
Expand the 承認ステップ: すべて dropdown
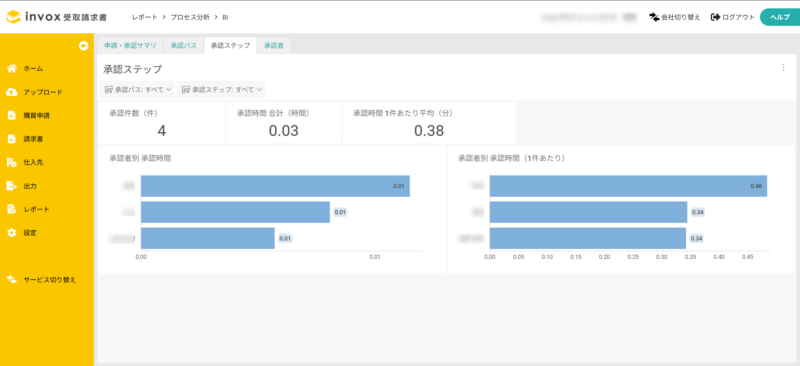(x=221, y=89)
